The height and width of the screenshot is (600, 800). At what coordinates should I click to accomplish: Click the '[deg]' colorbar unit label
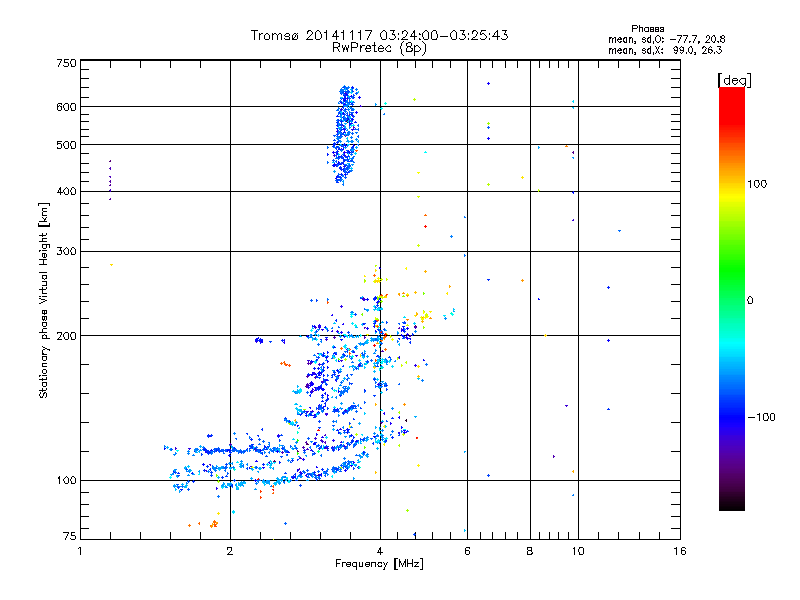(734, 80)
